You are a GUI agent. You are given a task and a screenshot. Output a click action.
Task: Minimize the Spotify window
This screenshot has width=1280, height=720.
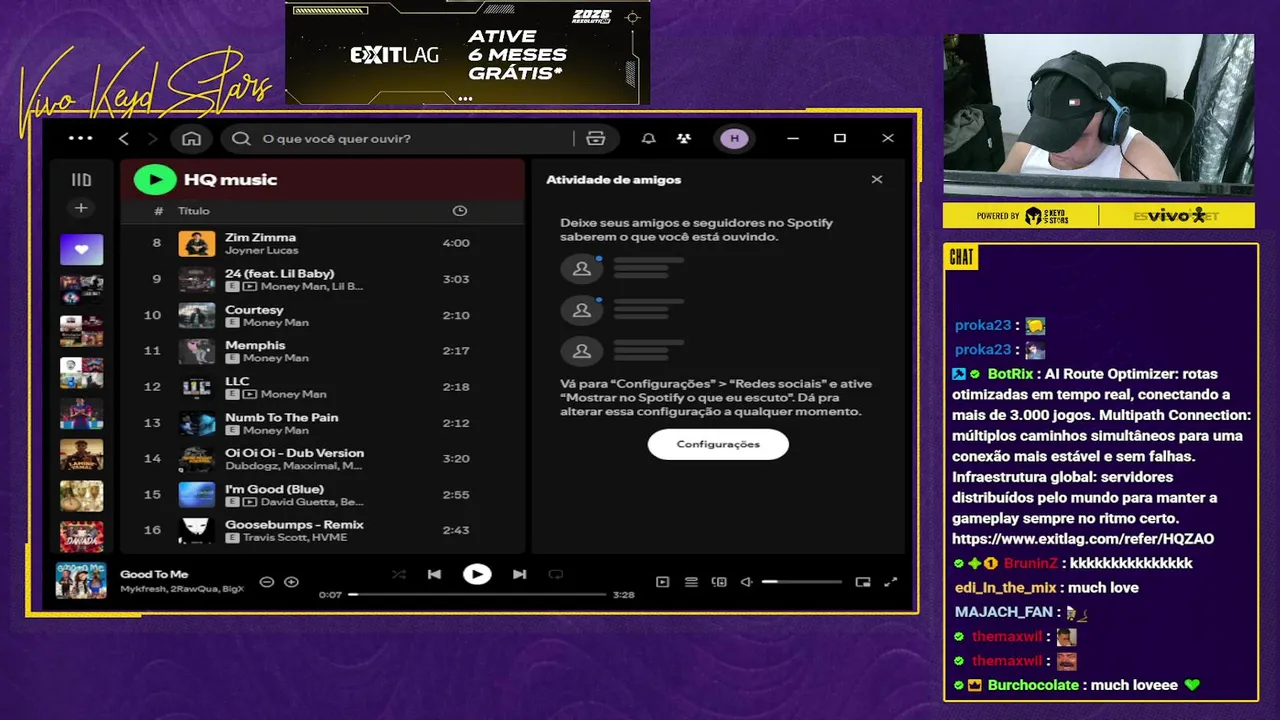point(793,139)
